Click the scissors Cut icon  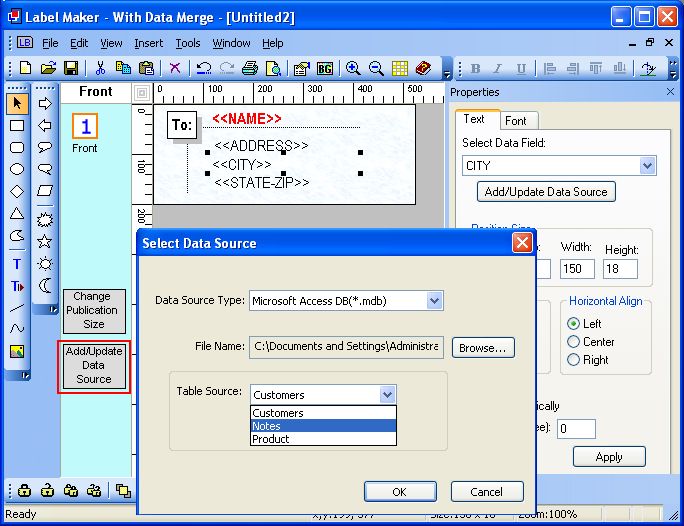pyautogui.click(x=101, y=68)
